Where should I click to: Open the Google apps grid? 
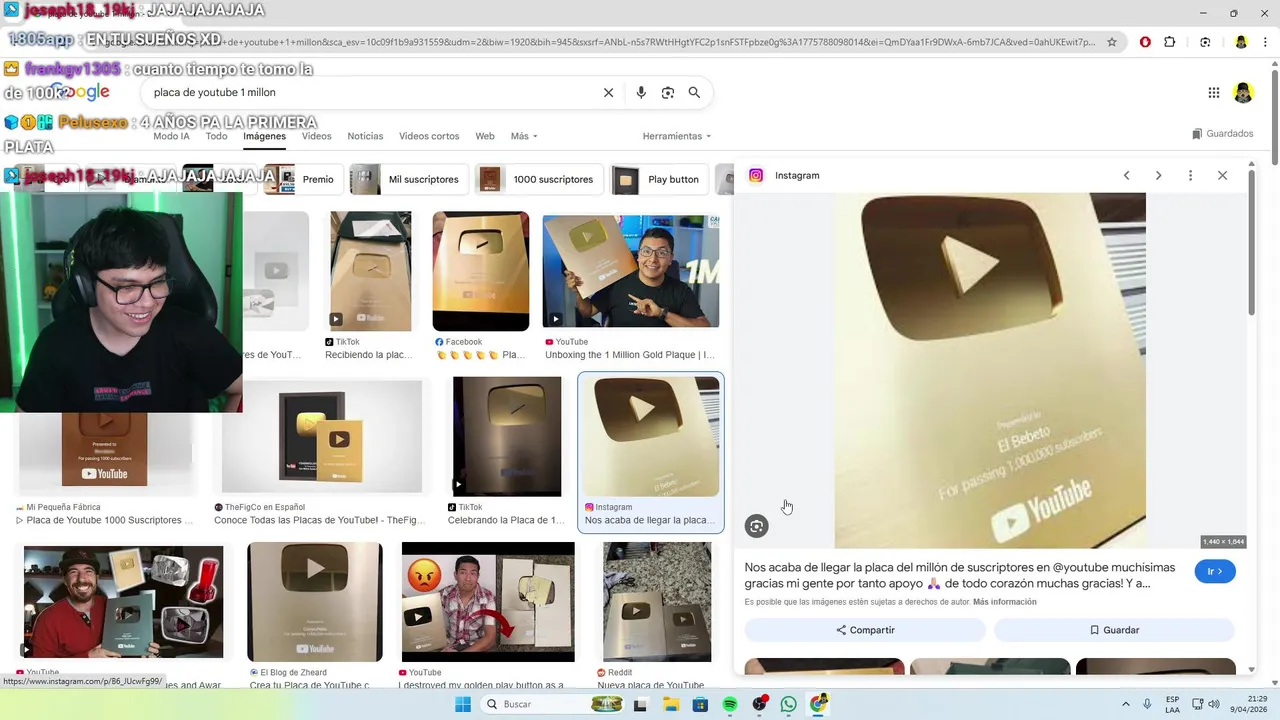[x=1214, y=93]
